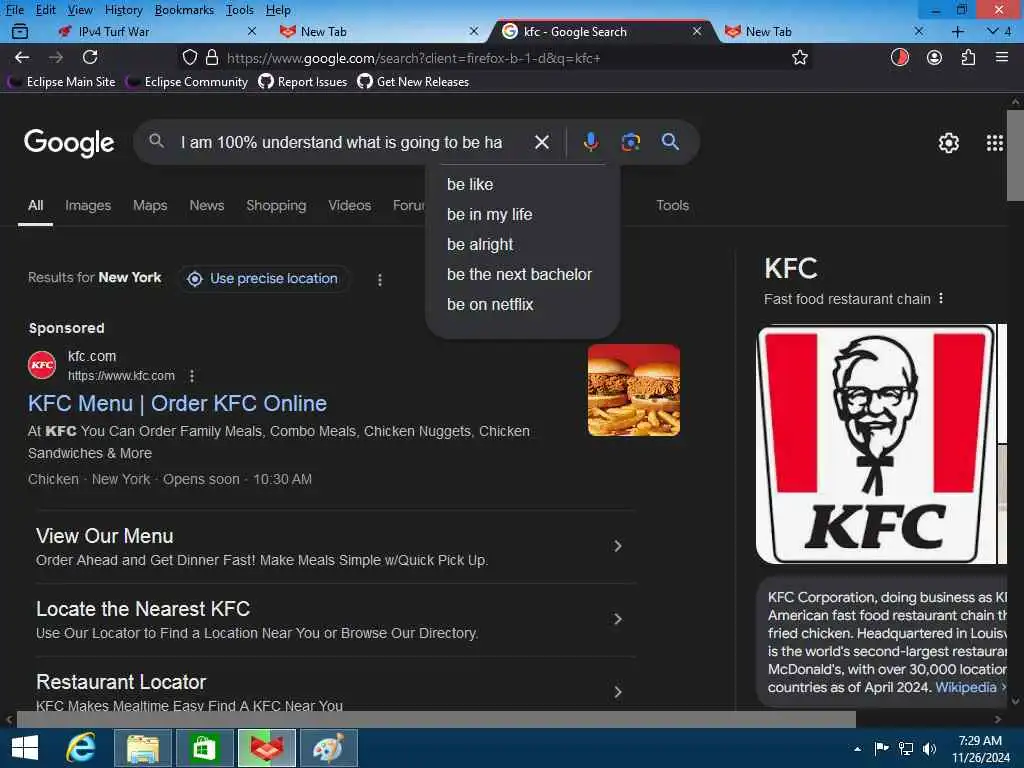The height and width of the screenshot is (768, 1024).
Task: Open the Windows Start button
Action: click(x=25, y=748)
